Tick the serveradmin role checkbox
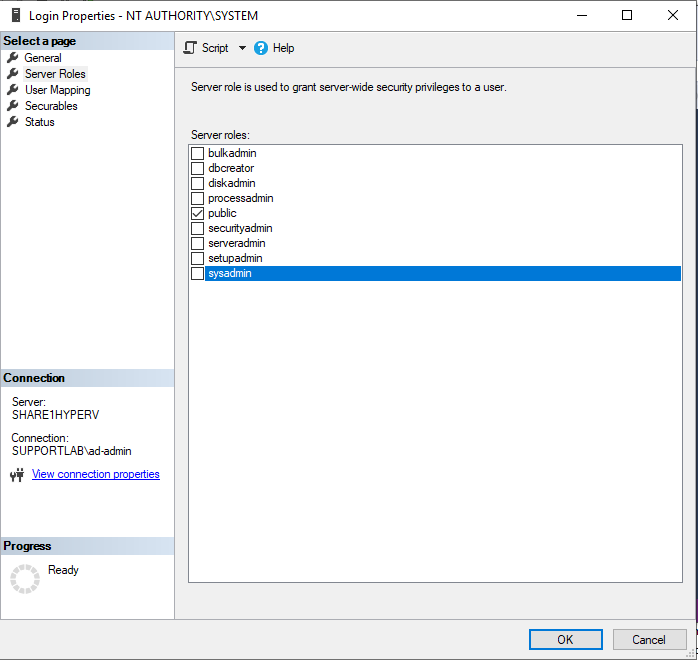Image resolution: width=698 pixels, height=660 pixels. pyautogui.click(x=197, y=243)
